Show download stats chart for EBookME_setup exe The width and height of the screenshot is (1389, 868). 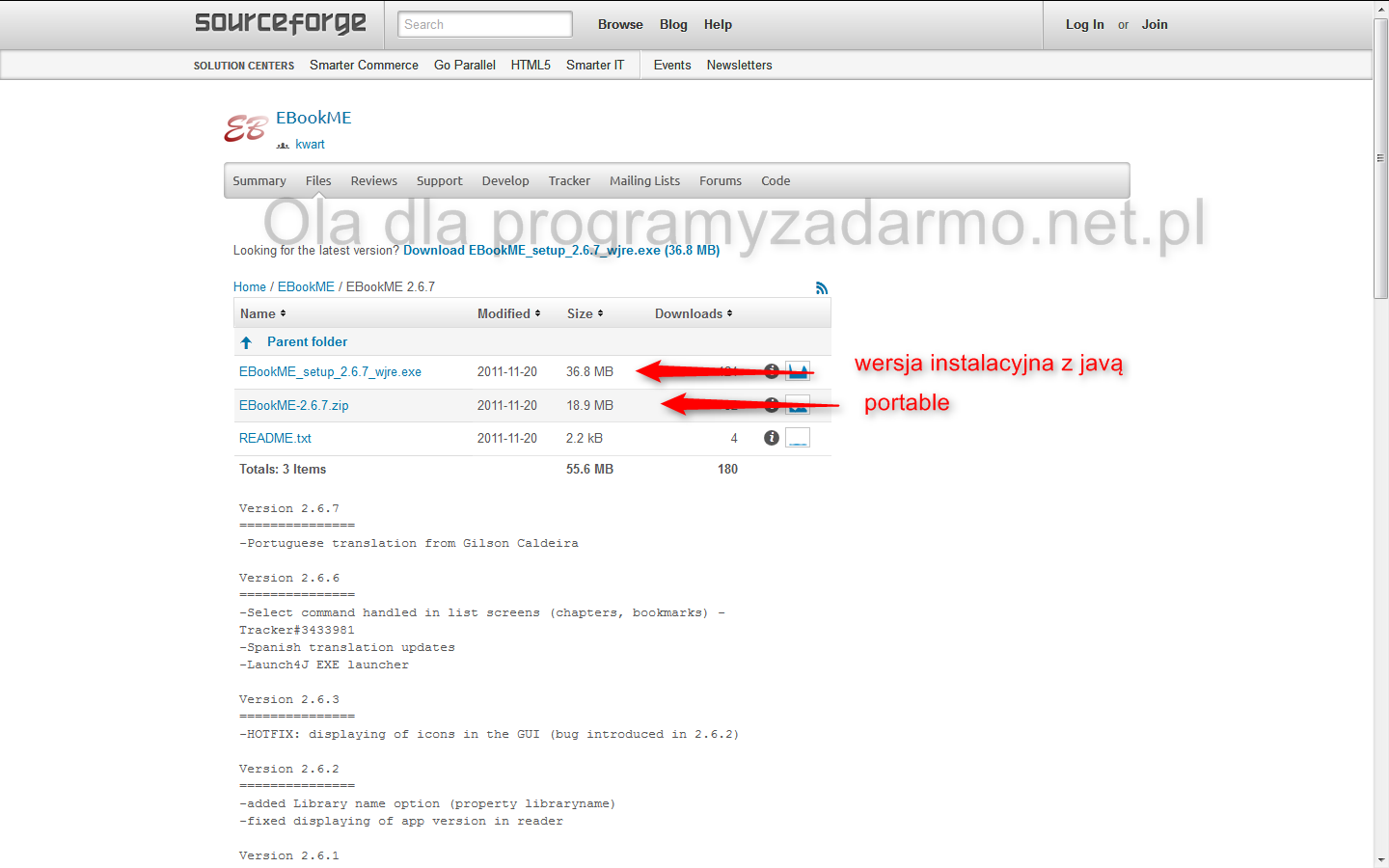798,371
